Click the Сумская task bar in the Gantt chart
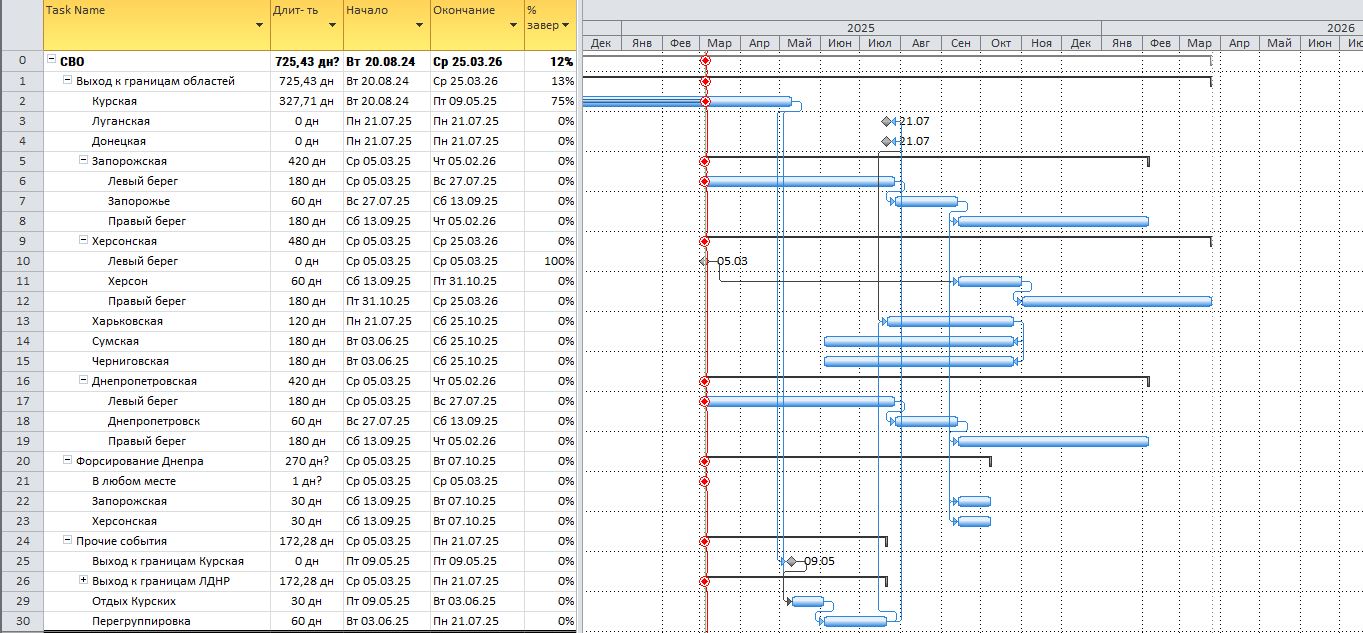 click(x=918, y=341)
